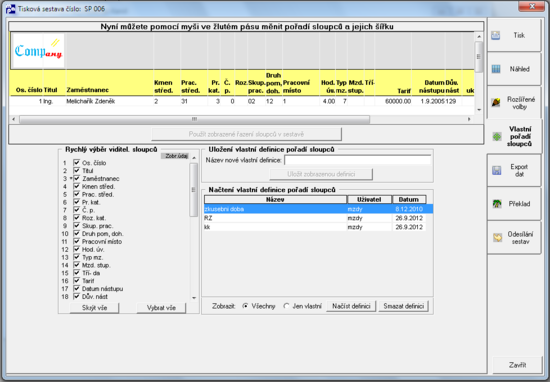The width and height of the screenshot is (550, 382).
Task: Toggle the Zaměstnanec column checkbox
Action: click(76, 178)
